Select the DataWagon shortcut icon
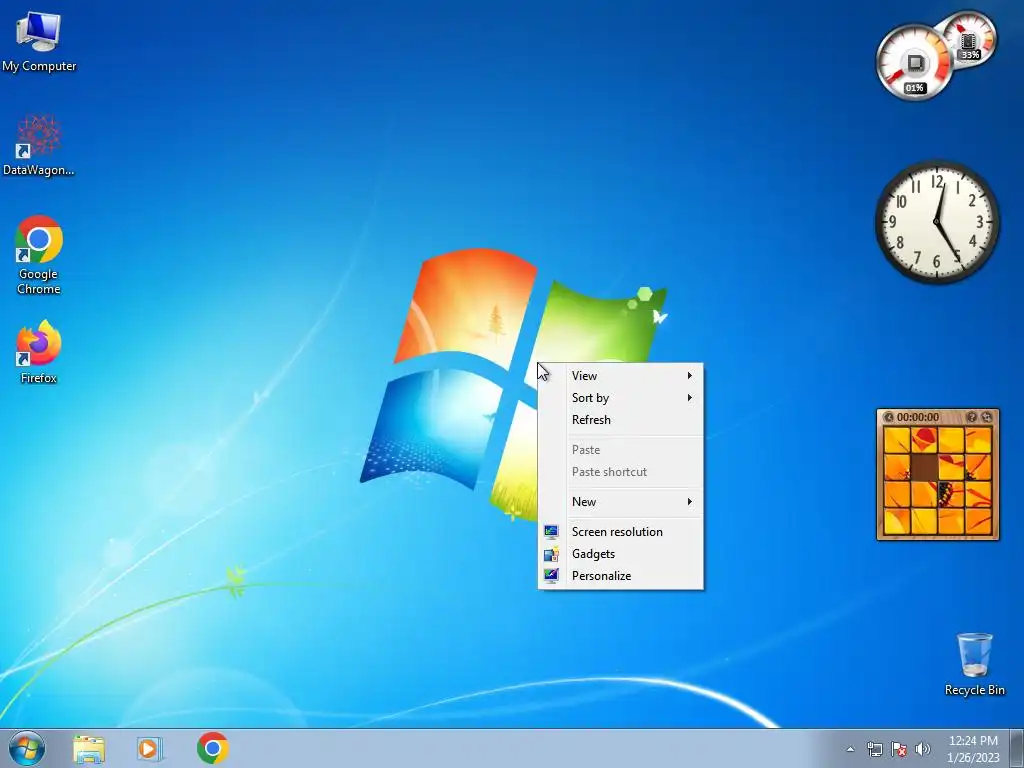Viewport: 1024px width, 768px height. (x=39, y=145)
